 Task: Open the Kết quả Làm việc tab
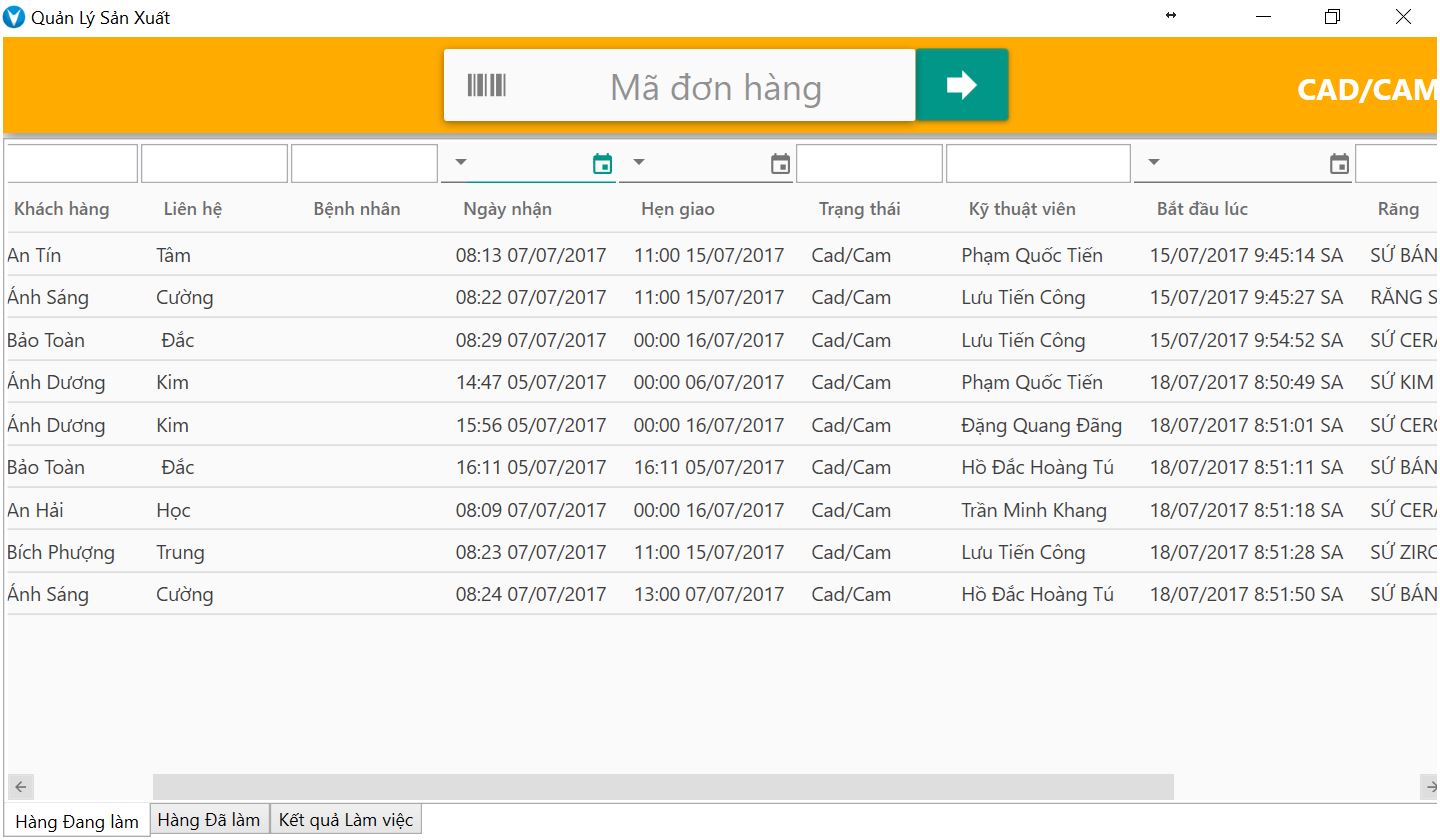345,820
